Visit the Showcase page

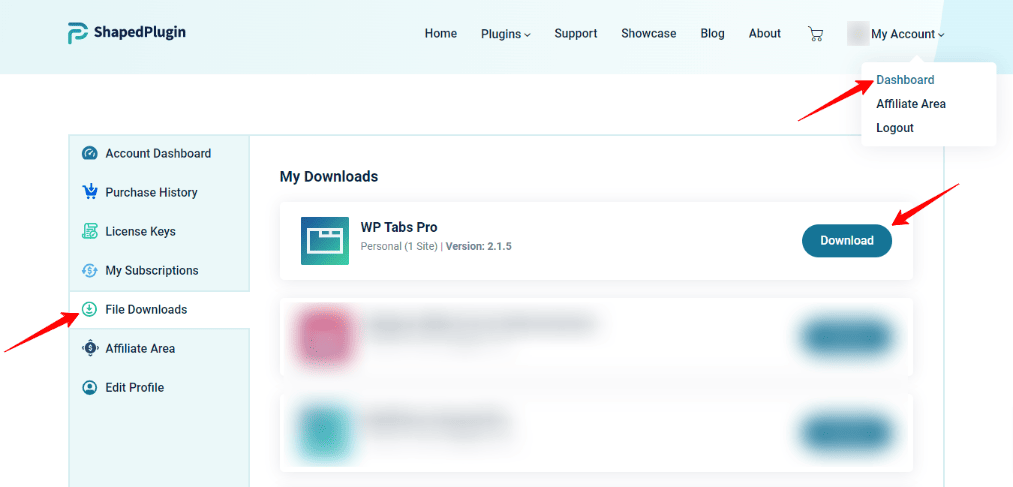648,34
